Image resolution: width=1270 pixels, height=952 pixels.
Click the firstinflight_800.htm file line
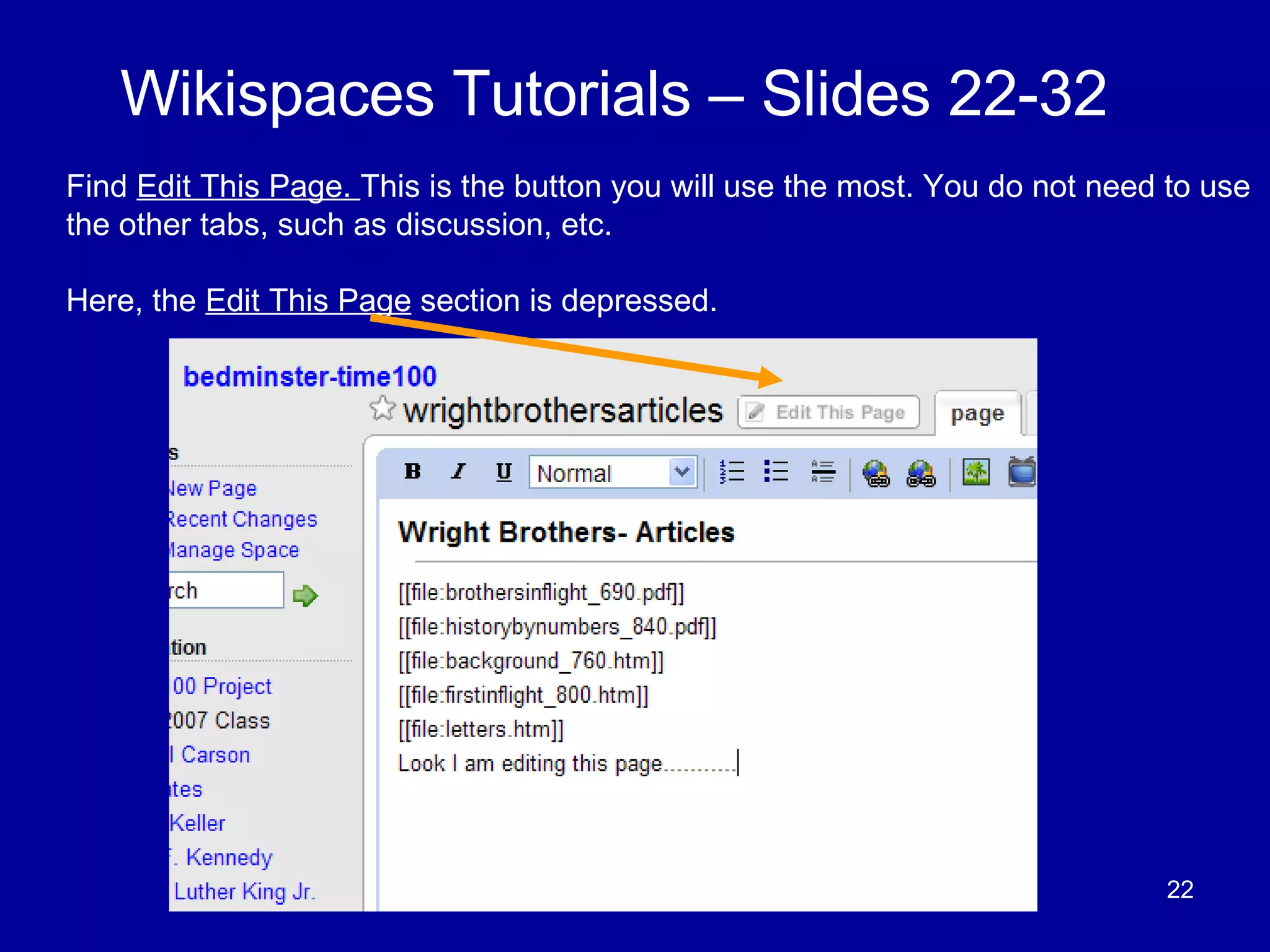523,695
